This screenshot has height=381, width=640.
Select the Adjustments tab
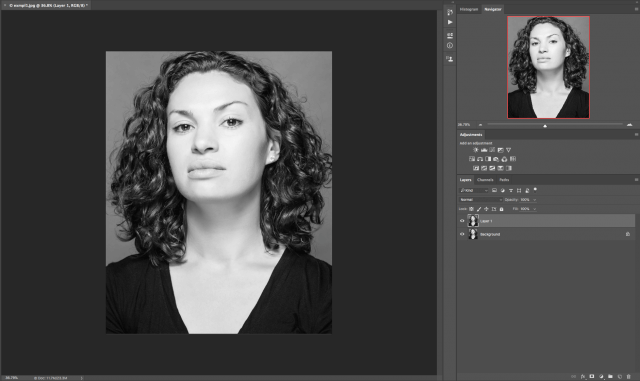click(x=471, y=134)
